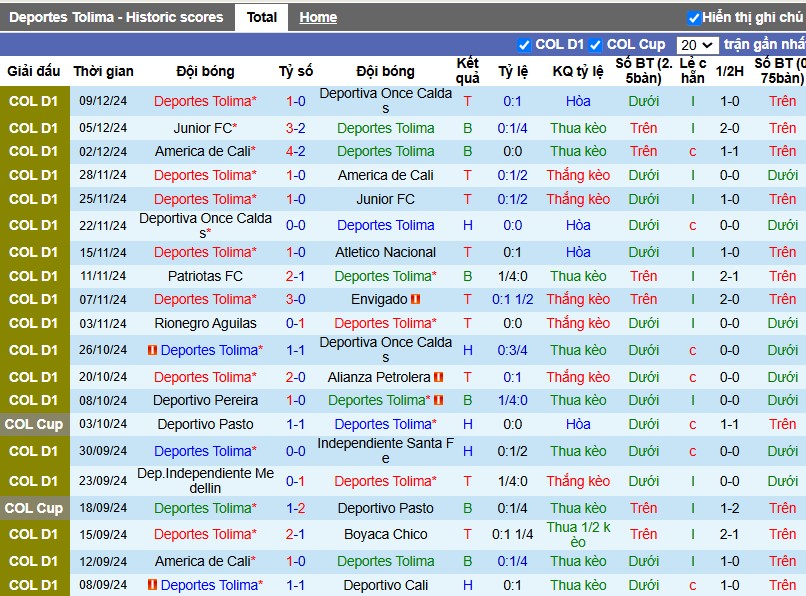Toggle the COL D1 checkbox

tap(524, 45)
